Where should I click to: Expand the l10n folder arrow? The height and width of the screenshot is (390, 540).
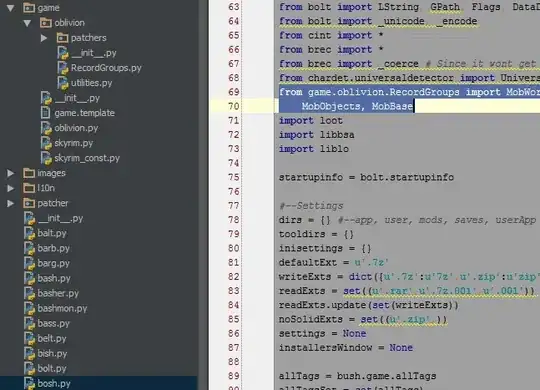click(11, 188)
